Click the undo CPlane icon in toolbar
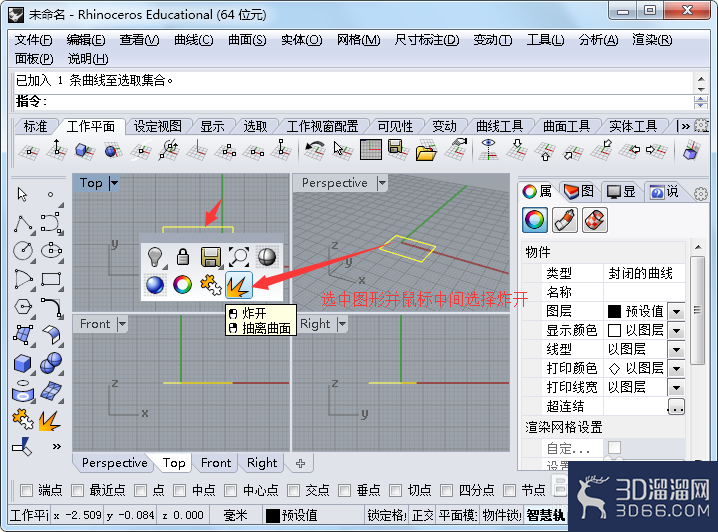The width and height of the screenshot is (718, 532). pyautogui.click(x=314, y=149)
